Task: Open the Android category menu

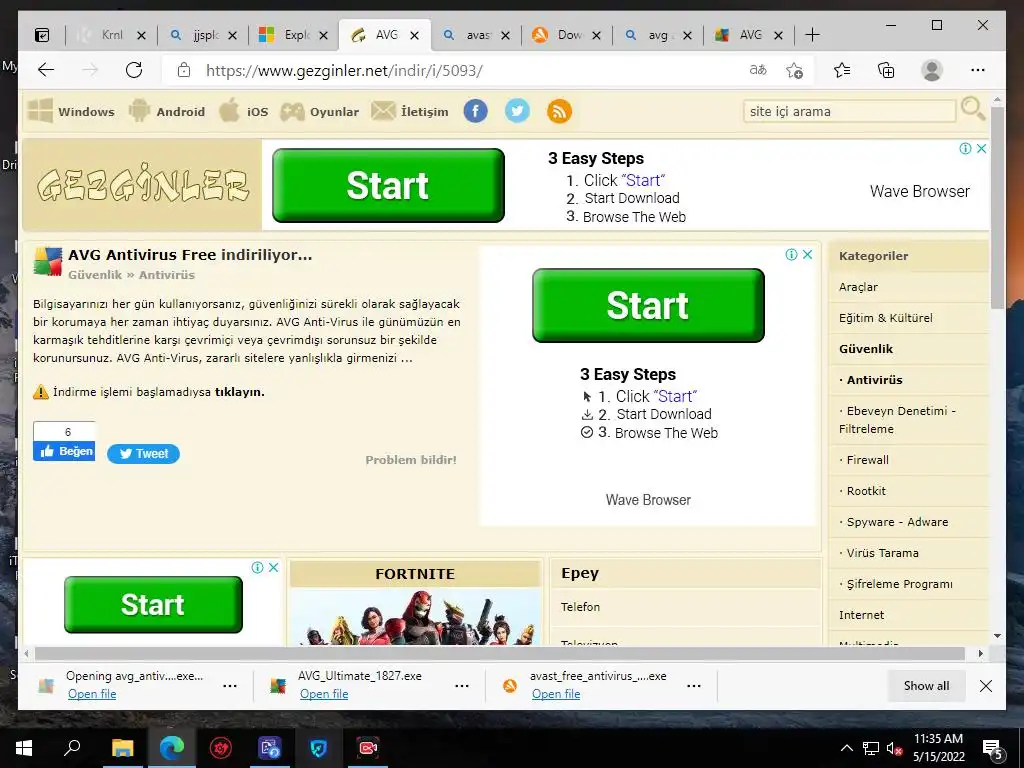Action: pyautogui.click(x=167, y=111)
